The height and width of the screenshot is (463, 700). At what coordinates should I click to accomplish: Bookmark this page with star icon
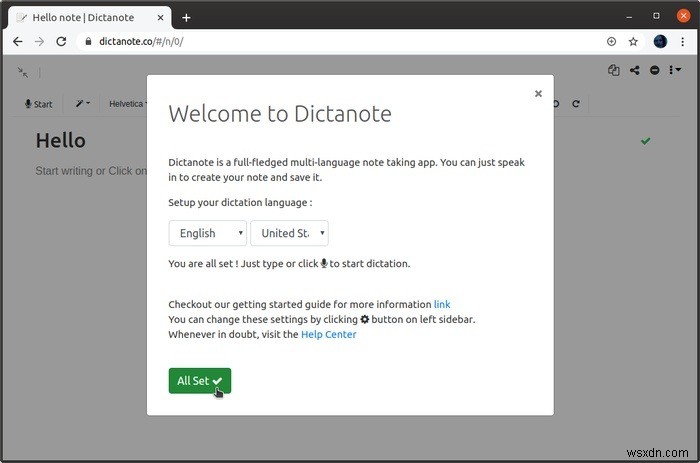(633, 42)
